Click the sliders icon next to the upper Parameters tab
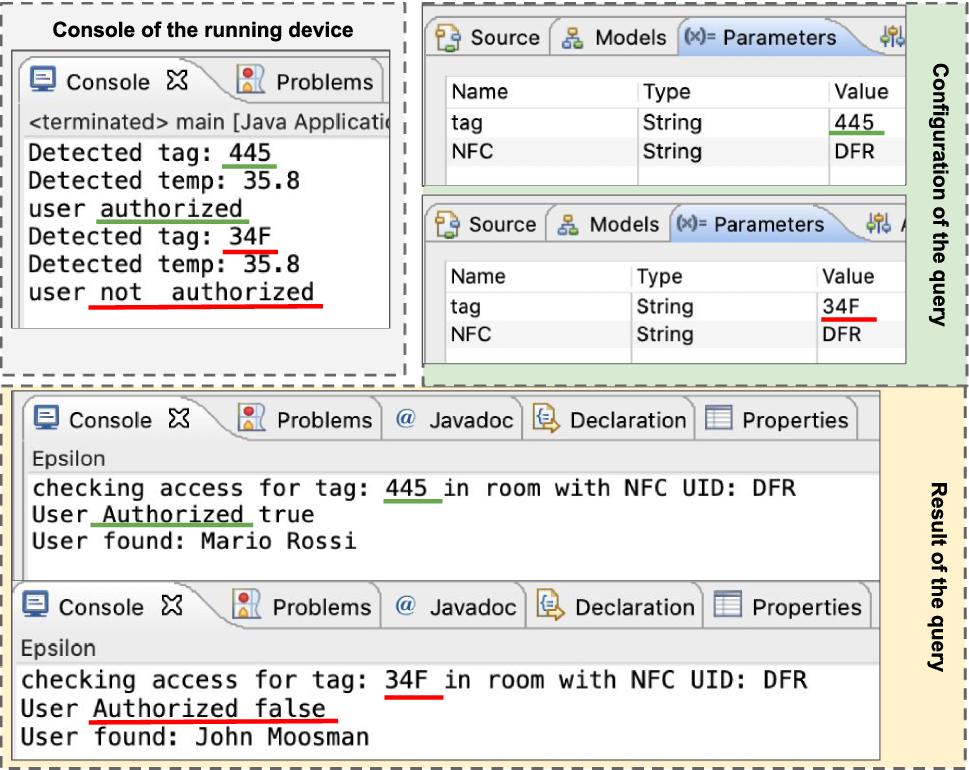Screen dimensions: 969x770 pyautogui.click(x=892, y=37)
